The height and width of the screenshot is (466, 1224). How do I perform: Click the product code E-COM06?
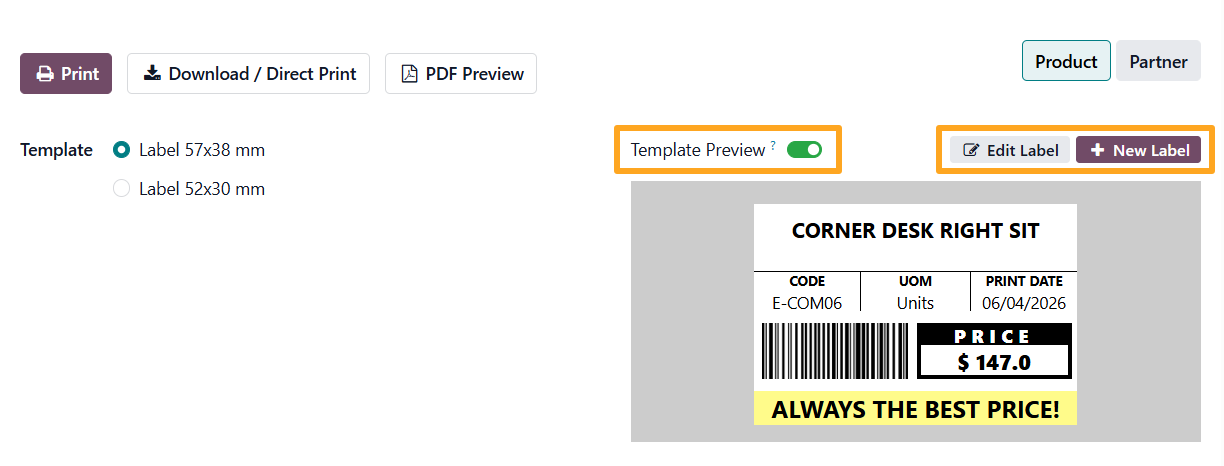point(807,303)
